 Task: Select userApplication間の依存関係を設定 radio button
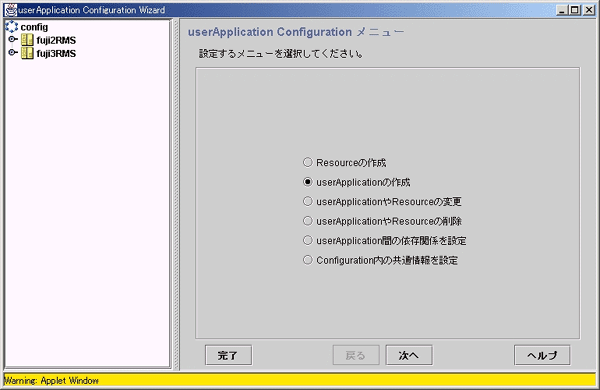(x=308, y=240)
